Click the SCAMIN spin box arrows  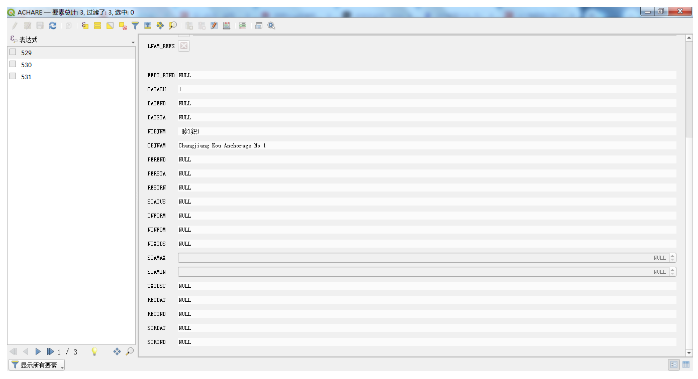pos(673,272)
